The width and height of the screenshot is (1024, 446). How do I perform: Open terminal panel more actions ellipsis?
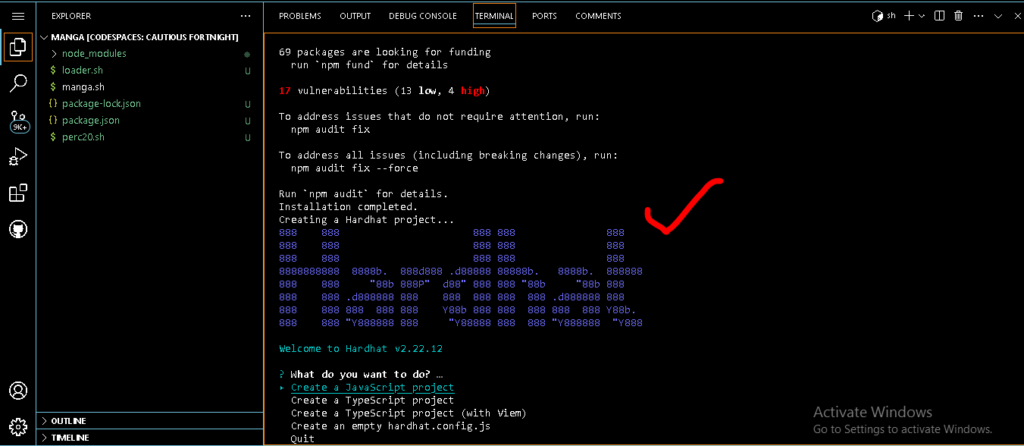(978, 16)
